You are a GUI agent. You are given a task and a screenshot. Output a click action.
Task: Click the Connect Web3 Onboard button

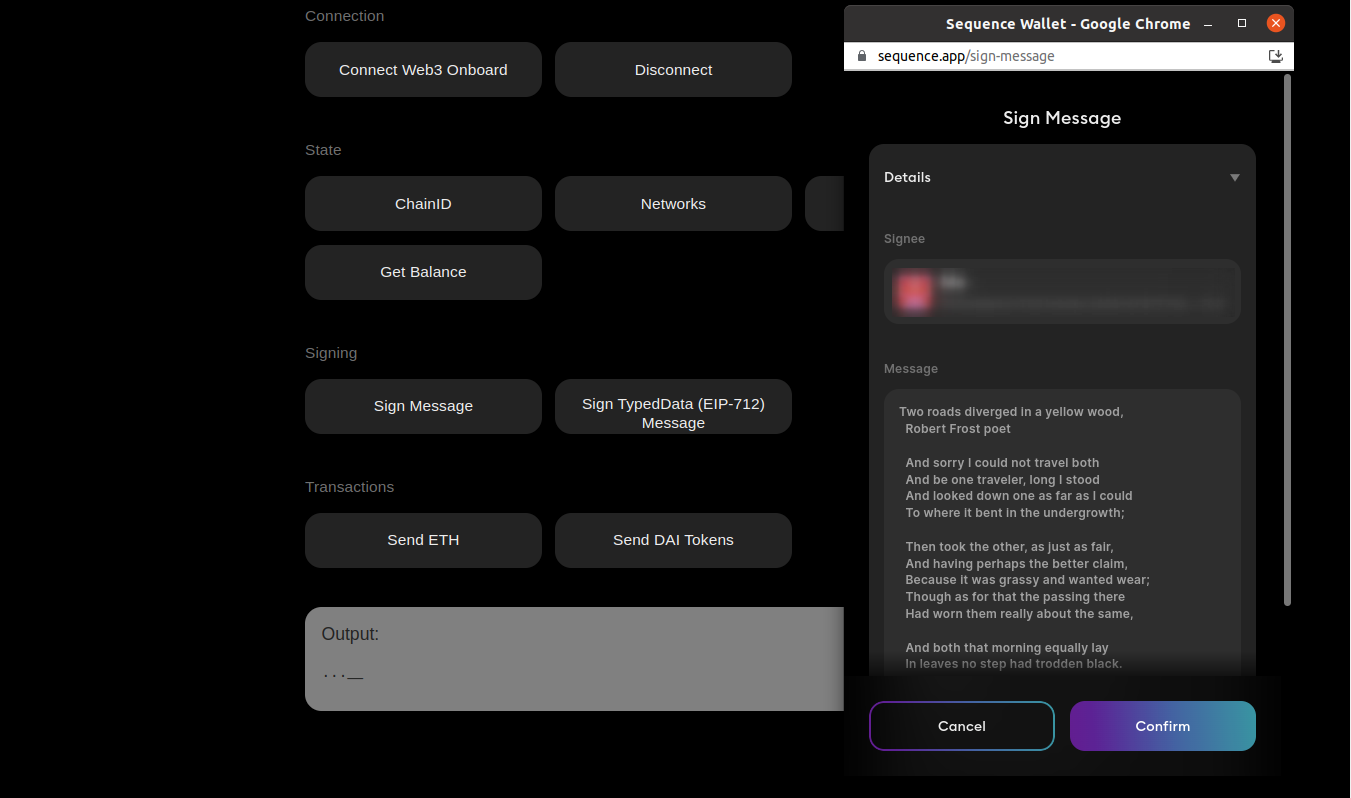click(x=423, y=70)
